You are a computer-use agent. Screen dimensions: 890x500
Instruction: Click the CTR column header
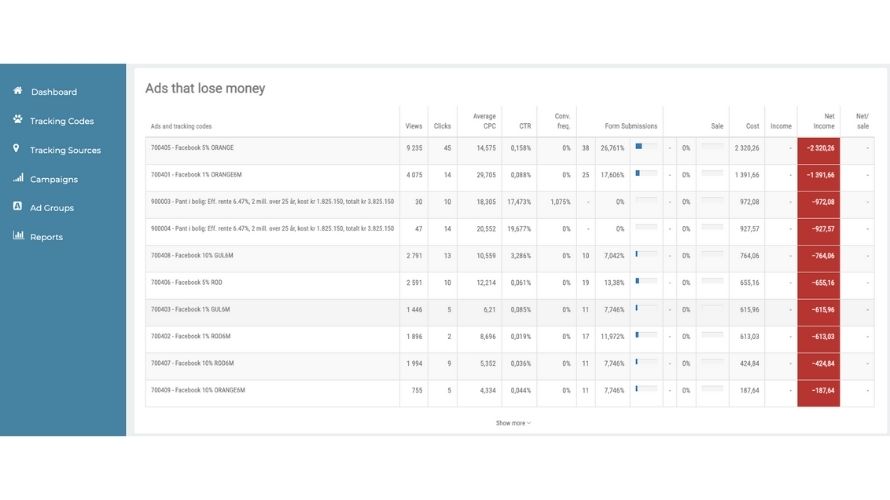pyautogui.click(x=525, y=126)
